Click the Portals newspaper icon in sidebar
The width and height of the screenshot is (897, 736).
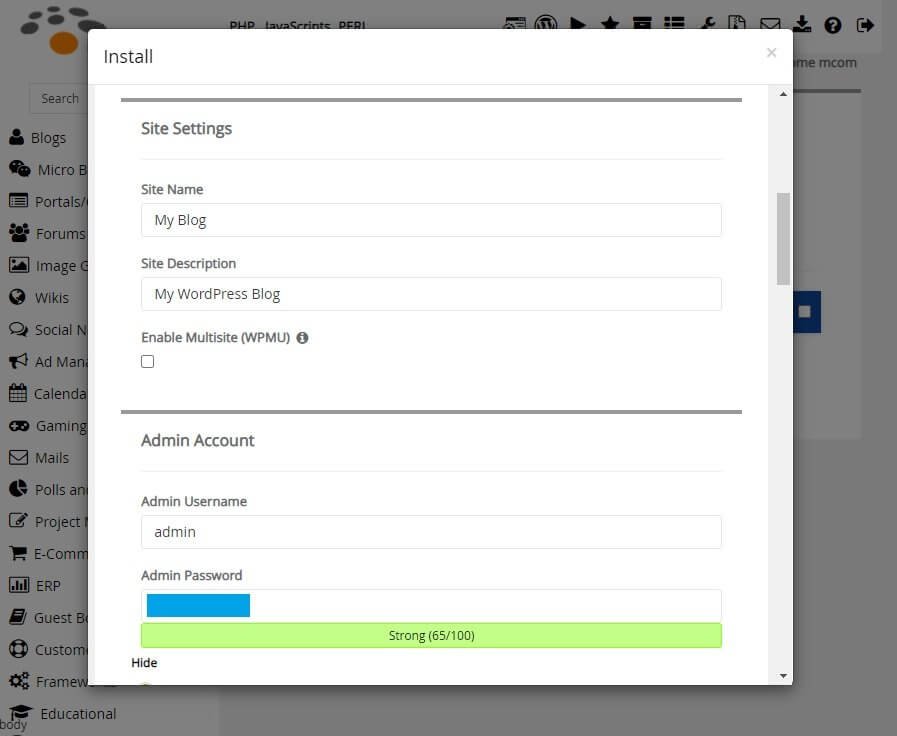click(x=18, y=201)
